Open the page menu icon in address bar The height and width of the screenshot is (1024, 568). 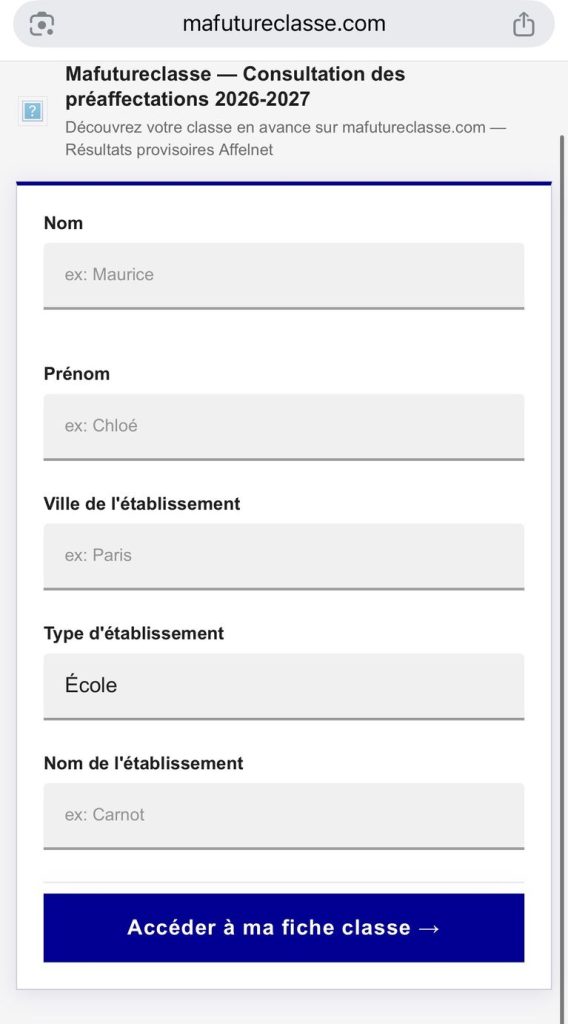click(42, 24)
